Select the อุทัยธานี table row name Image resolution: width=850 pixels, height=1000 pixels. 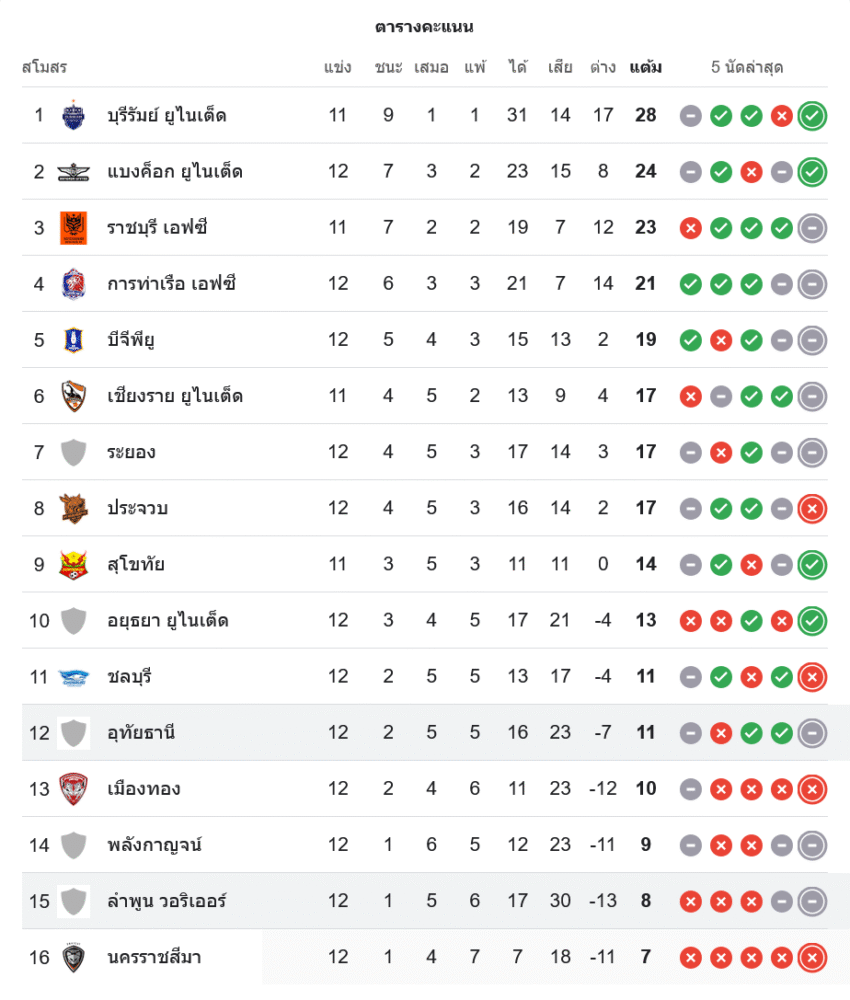(141, 733)
